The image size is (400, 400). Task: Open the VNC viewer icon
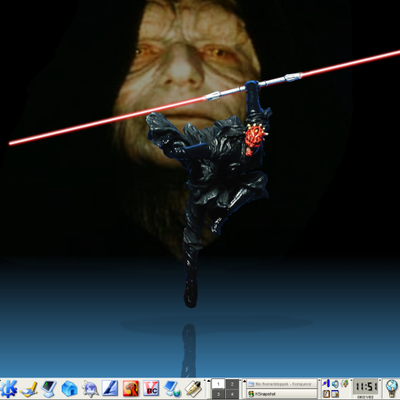tap(151, 389)
